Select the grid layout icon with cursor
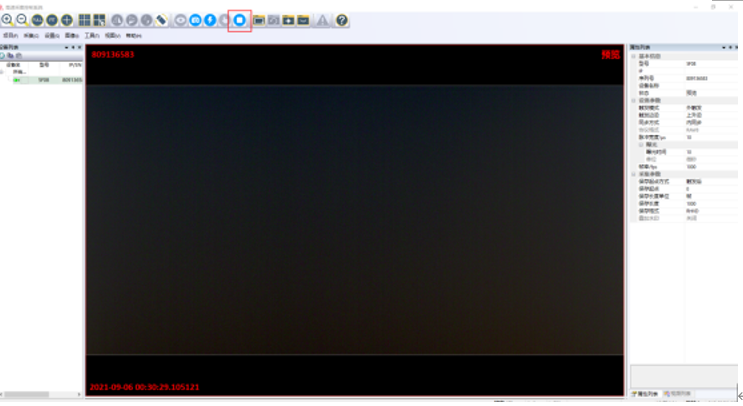Image resolution: width=743 pixels, height=406 pixels. point(99,20)
